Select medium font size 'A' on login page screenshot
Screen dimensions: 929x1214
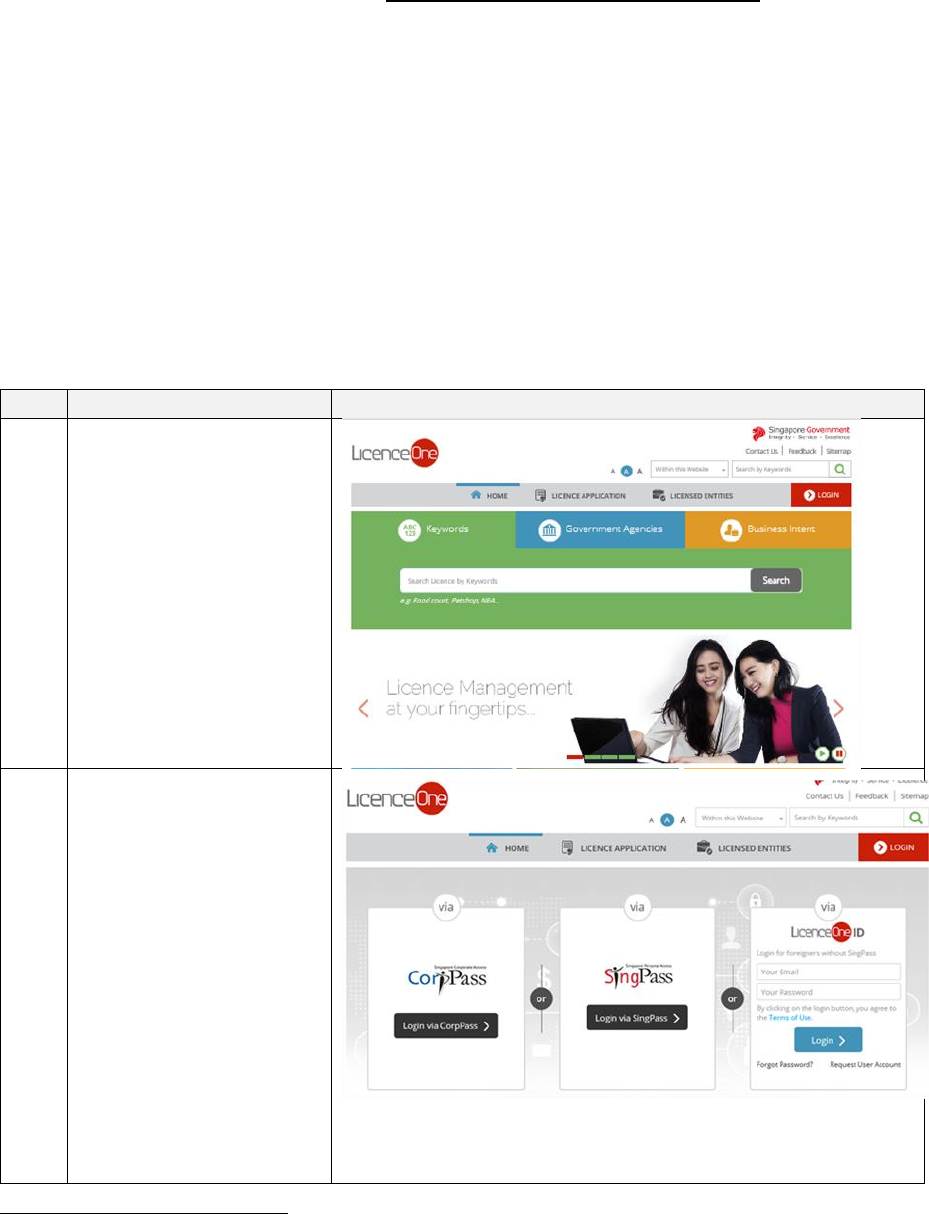(667, 819)
